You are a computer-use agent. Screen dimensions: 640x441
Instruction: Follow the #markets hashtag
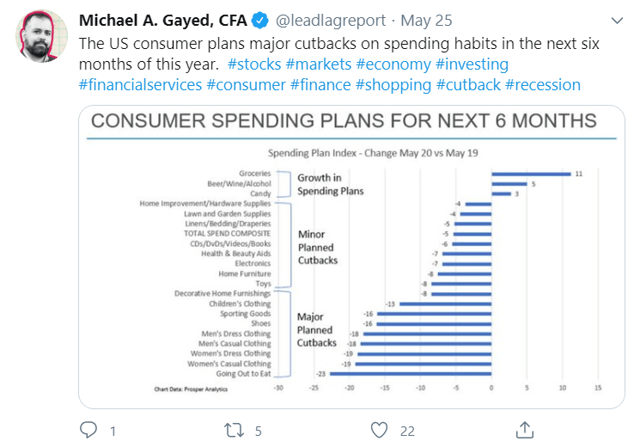pyautogui.click(x=318, y=64)
